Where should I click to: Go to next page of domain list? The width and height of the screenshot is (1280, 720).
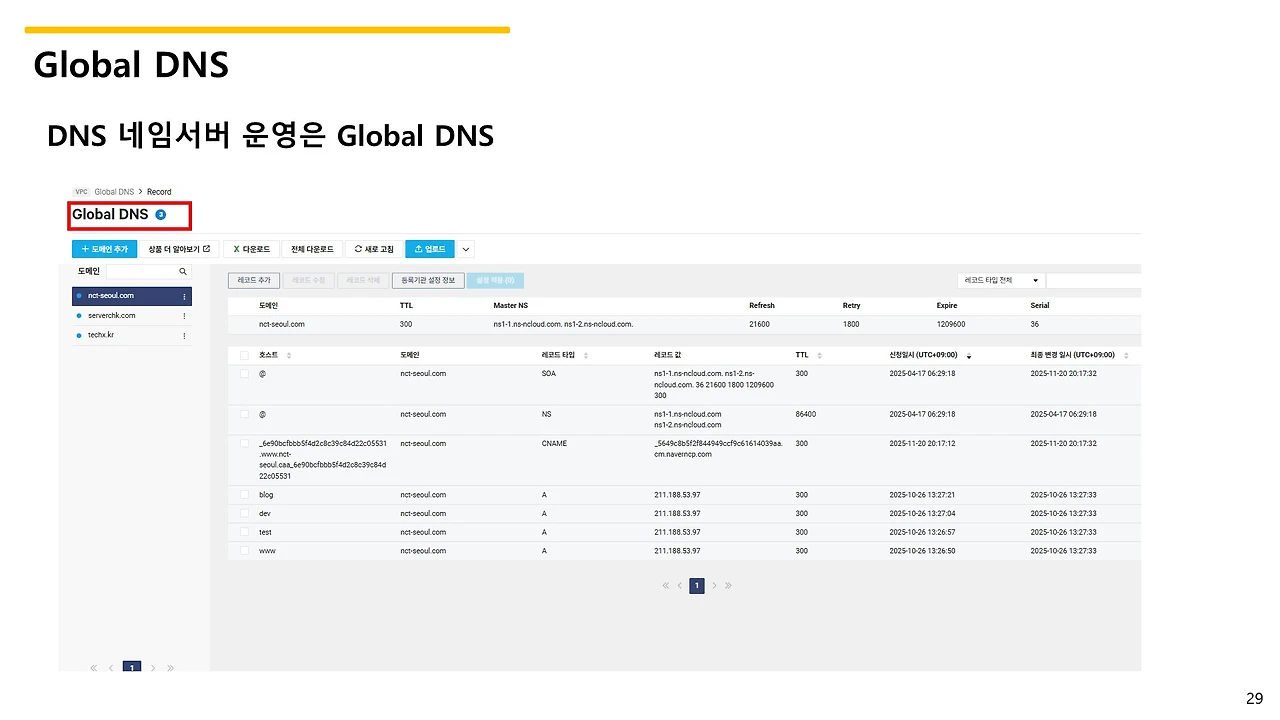[153, 667]
